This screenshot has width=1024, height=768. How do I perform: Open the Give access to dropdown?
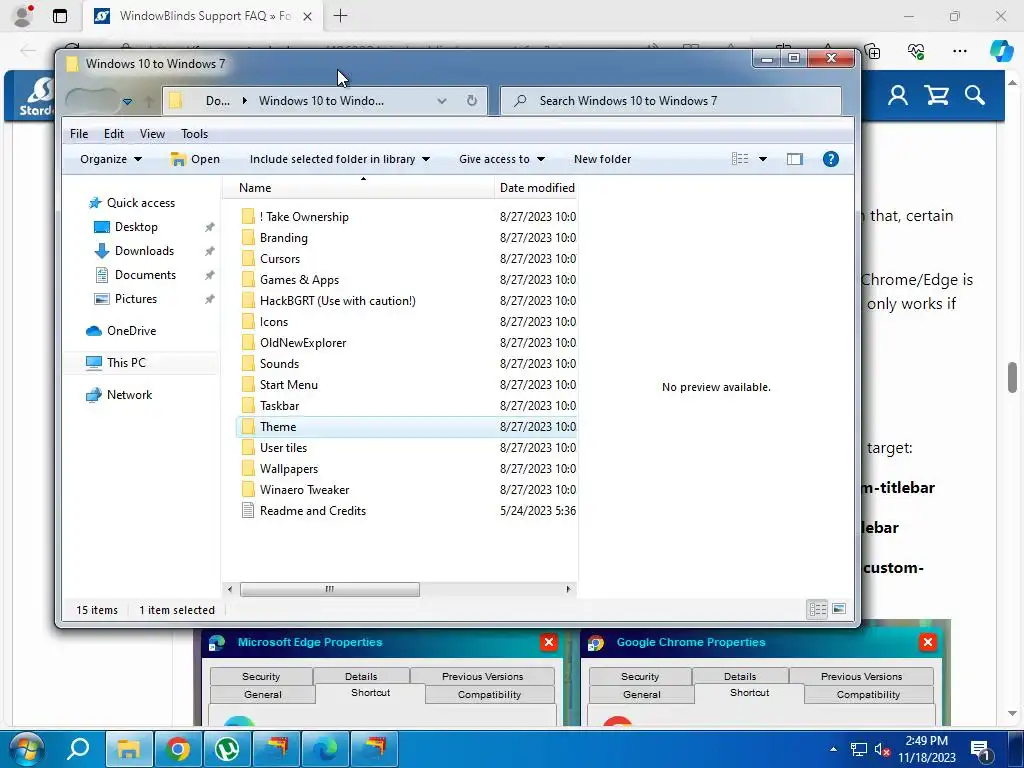click(502, 159)
